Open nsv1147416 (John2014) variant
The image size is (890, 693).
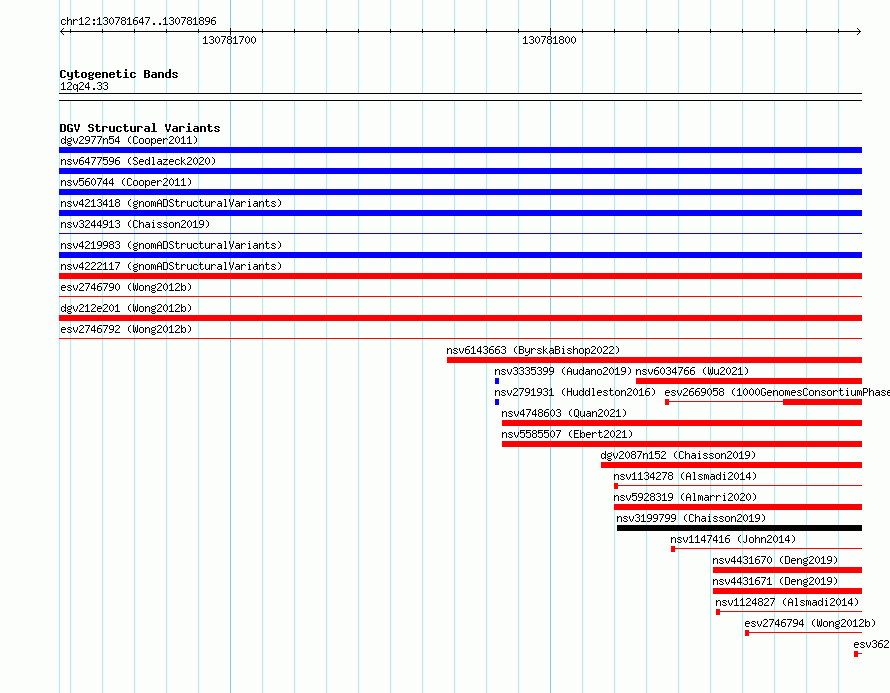click(733, 539)
